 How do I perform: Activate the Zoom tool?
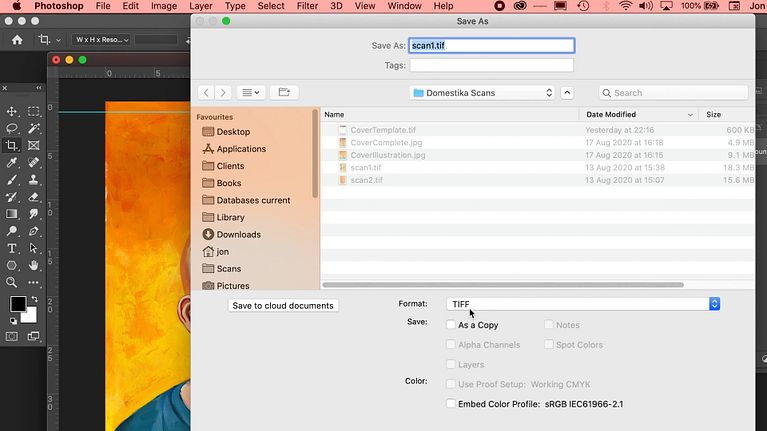[x=12, y=282]
